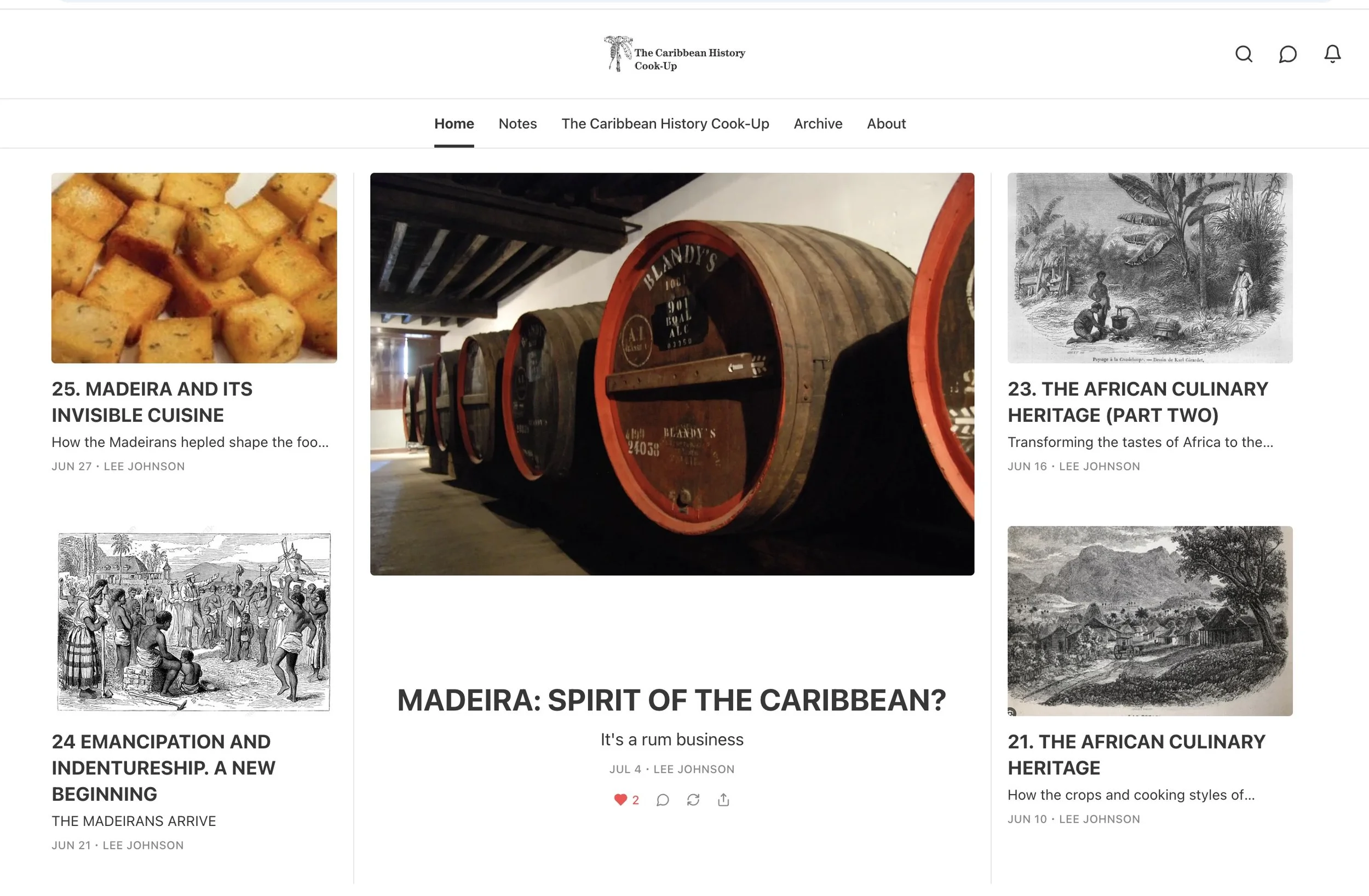This screenshot has height=896, width=1369.
Task: Select the Home tab
Action: coord(454,124)
